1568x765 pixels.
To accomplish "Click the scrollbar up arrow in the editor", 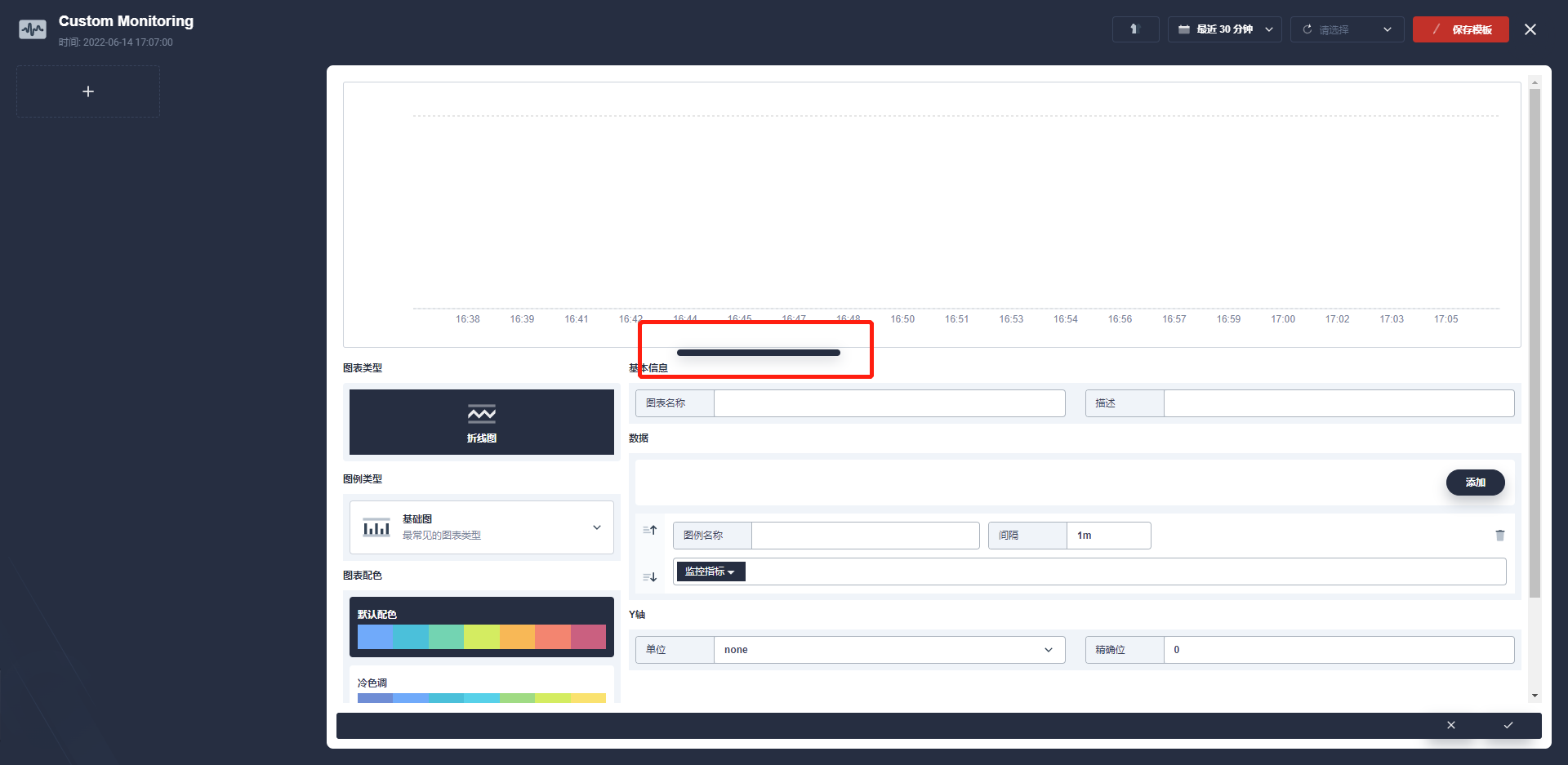I will 1535,82.
